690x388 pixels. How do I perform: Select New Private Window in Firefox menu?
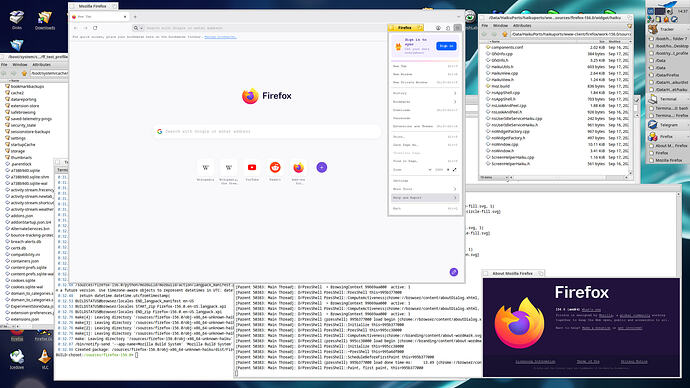click(x=425, y=82)
